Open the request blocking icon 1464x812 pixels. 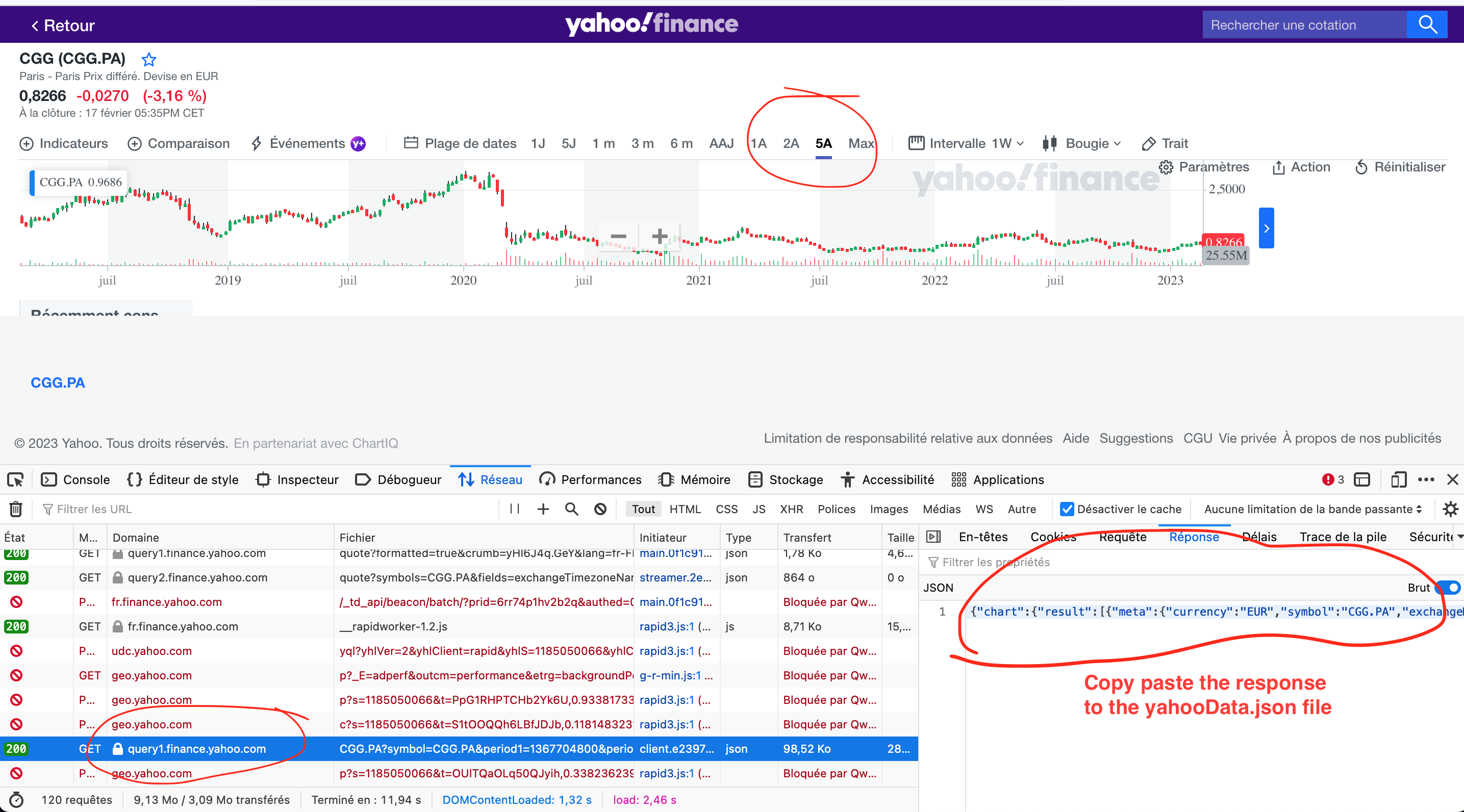(600, 509)
